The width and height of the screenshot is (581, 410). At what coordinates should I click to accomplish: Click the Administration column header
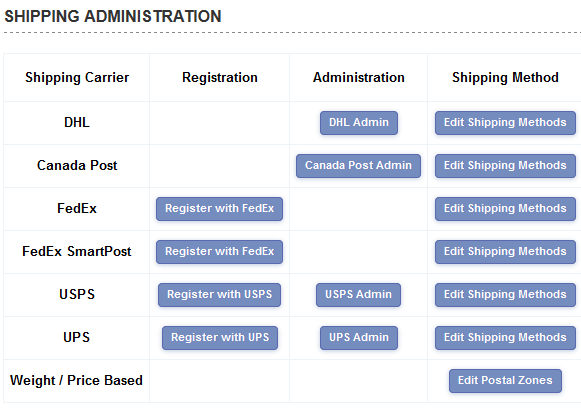pos(359,77)
